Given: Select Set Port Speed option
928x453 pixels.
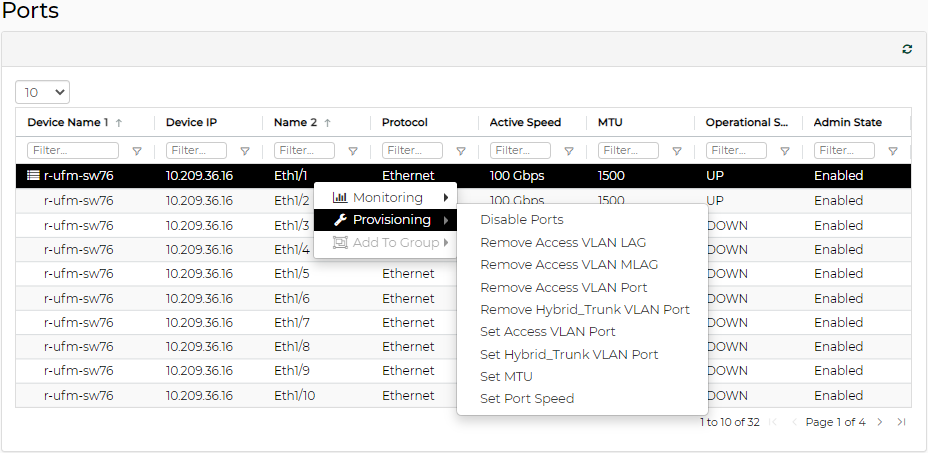Looking at the screenshot, I should (527, 398).
